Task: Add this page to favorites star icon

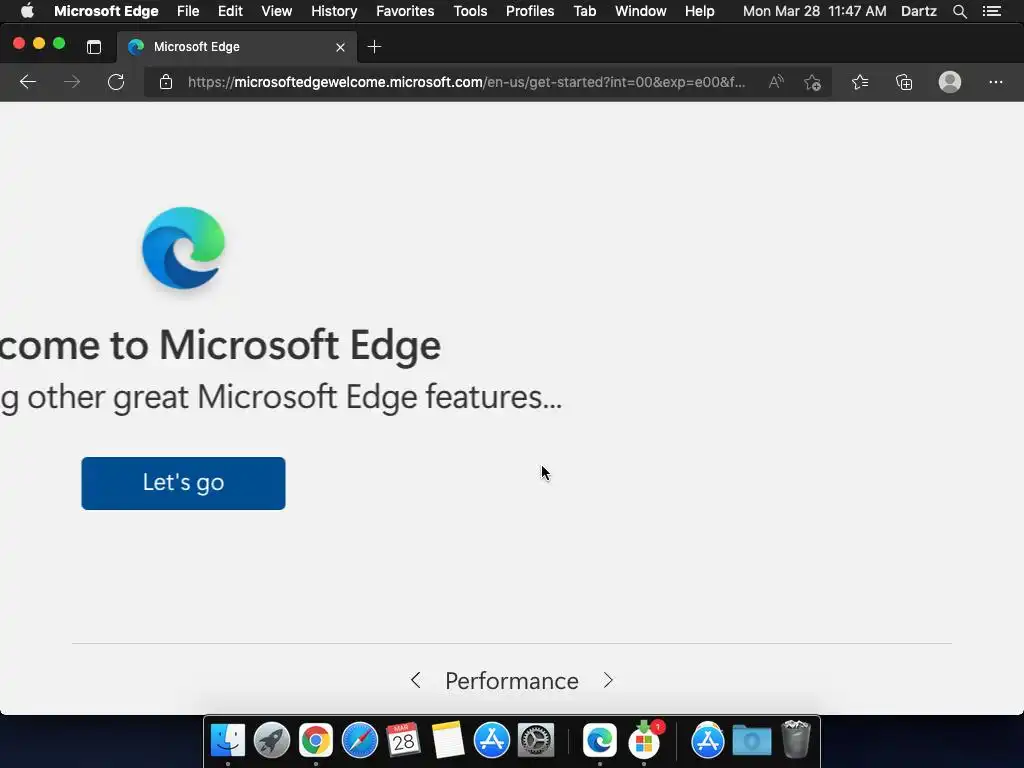Action: click(x=812, y=82)
